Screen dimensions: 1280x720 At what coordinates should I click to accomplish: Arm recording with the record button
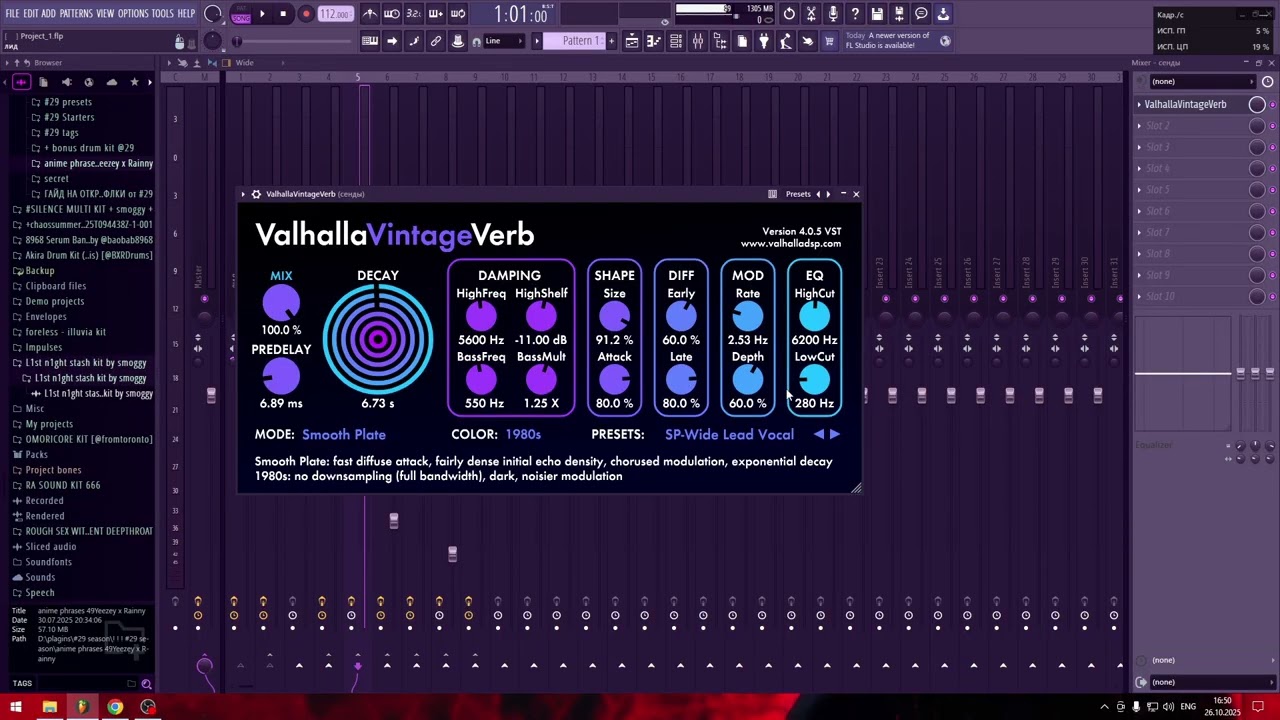tap(306, 14)
